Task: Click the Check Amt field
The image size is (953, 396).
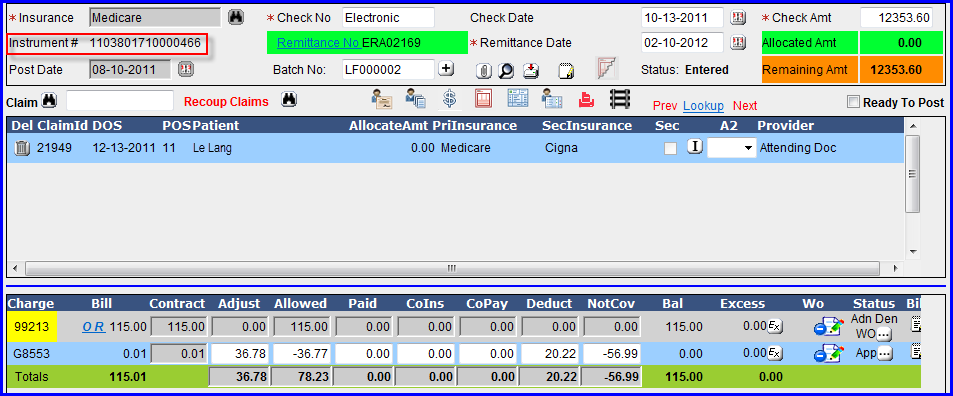Action: 896,18
